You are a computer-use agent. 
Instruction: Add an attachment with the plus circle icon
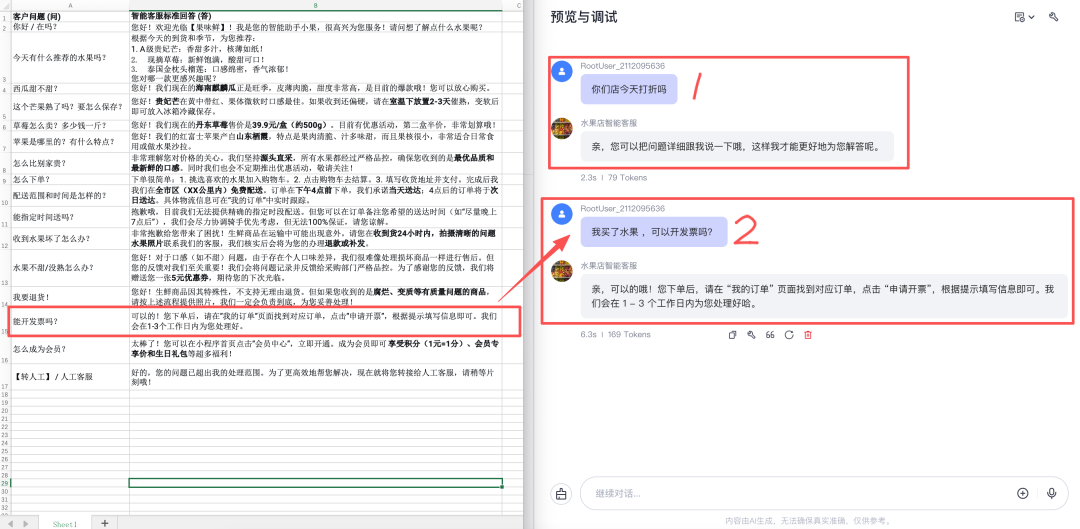click(x=1023, y=493)
